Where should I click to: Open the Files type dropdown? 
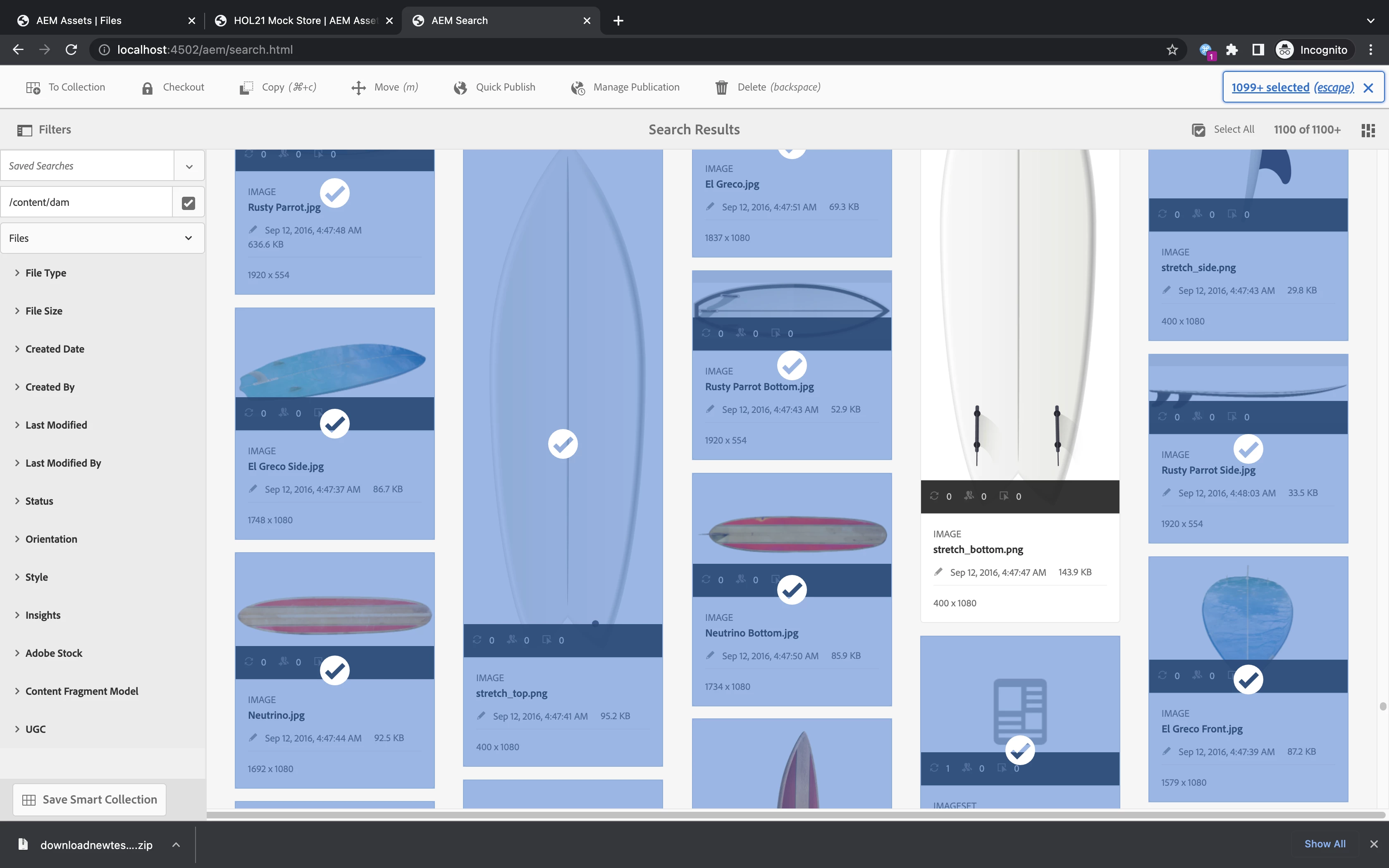(x=102, y=238)
